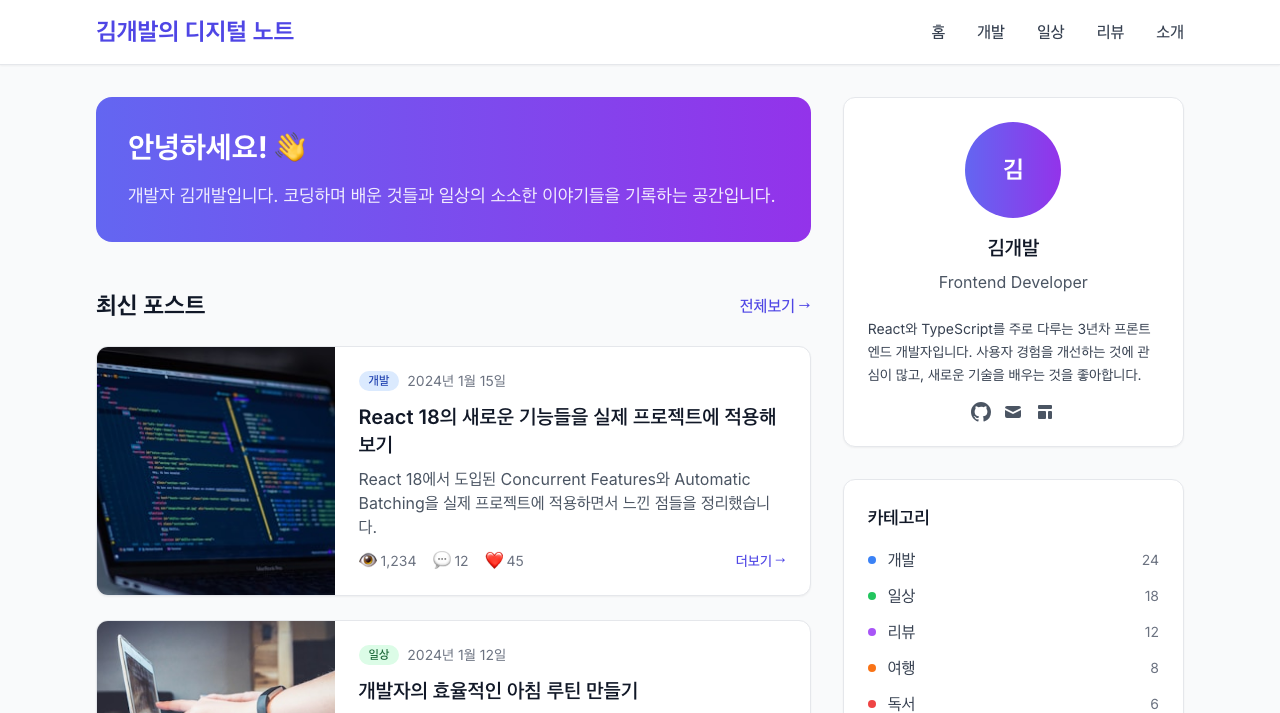
Task: Select the 독서 category with count 6
Action: [x=1013, y=703]
